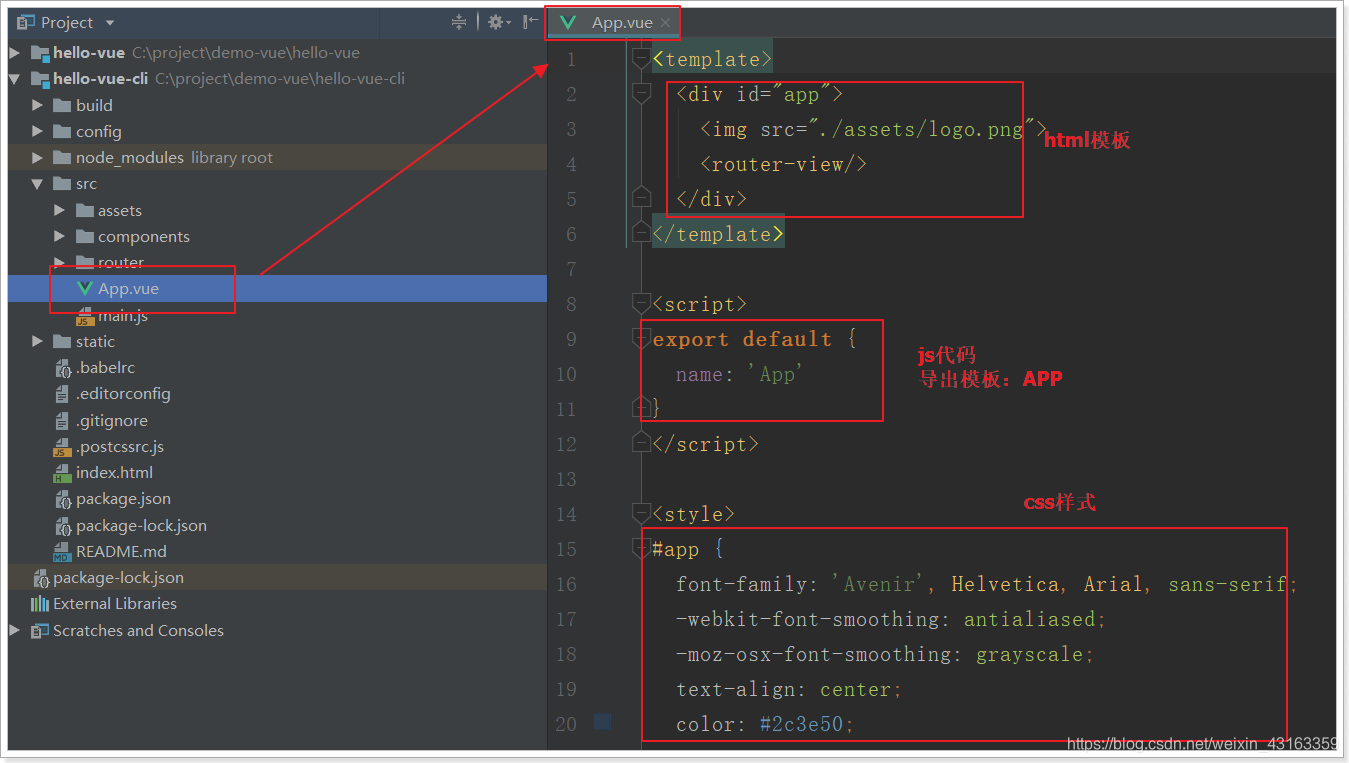Expand the hello-vue project node
The image size is (1349, 763).
pyautogui.click(x=15, y=52)
